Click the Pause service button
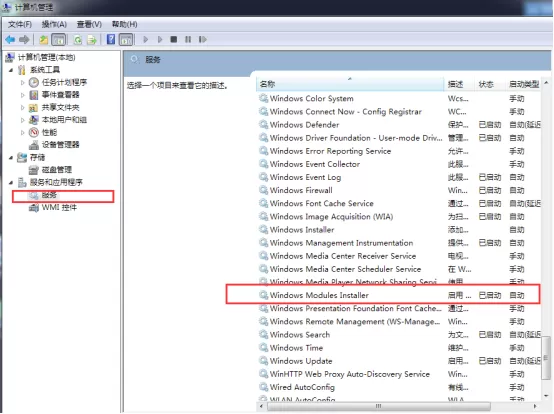554x414 pixels. click(x=188, y=39)
